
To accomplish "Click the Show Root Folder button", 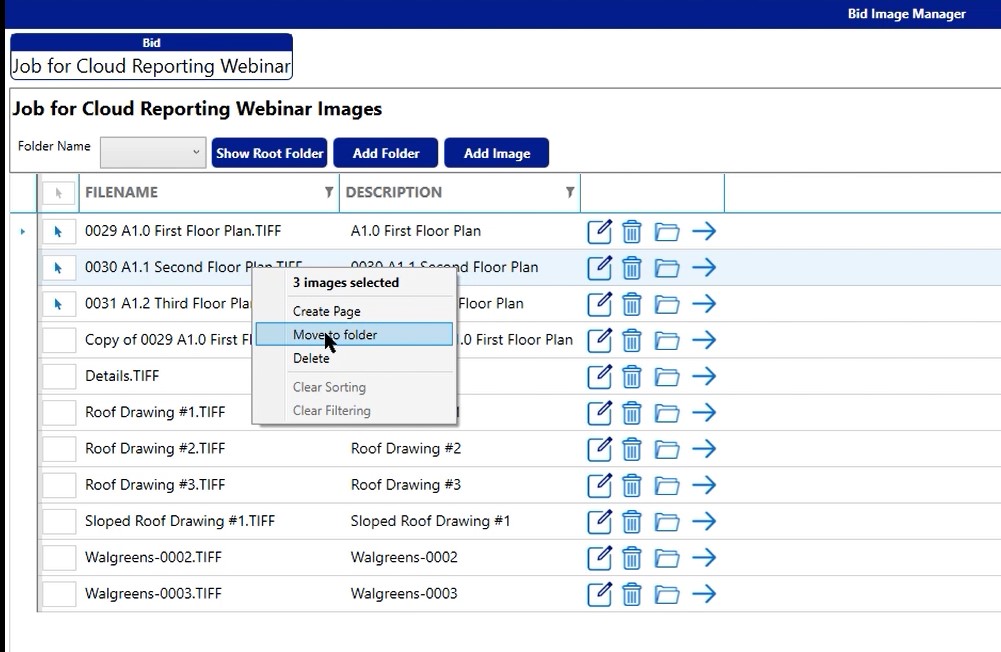I will (269, 153).
